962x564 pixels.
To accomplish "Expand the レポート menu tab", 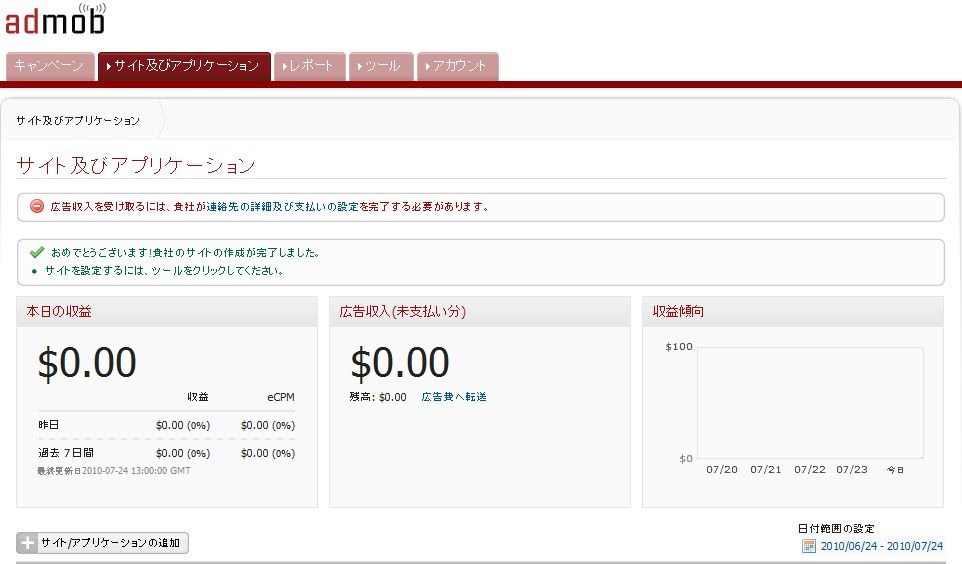I will 309,66.
